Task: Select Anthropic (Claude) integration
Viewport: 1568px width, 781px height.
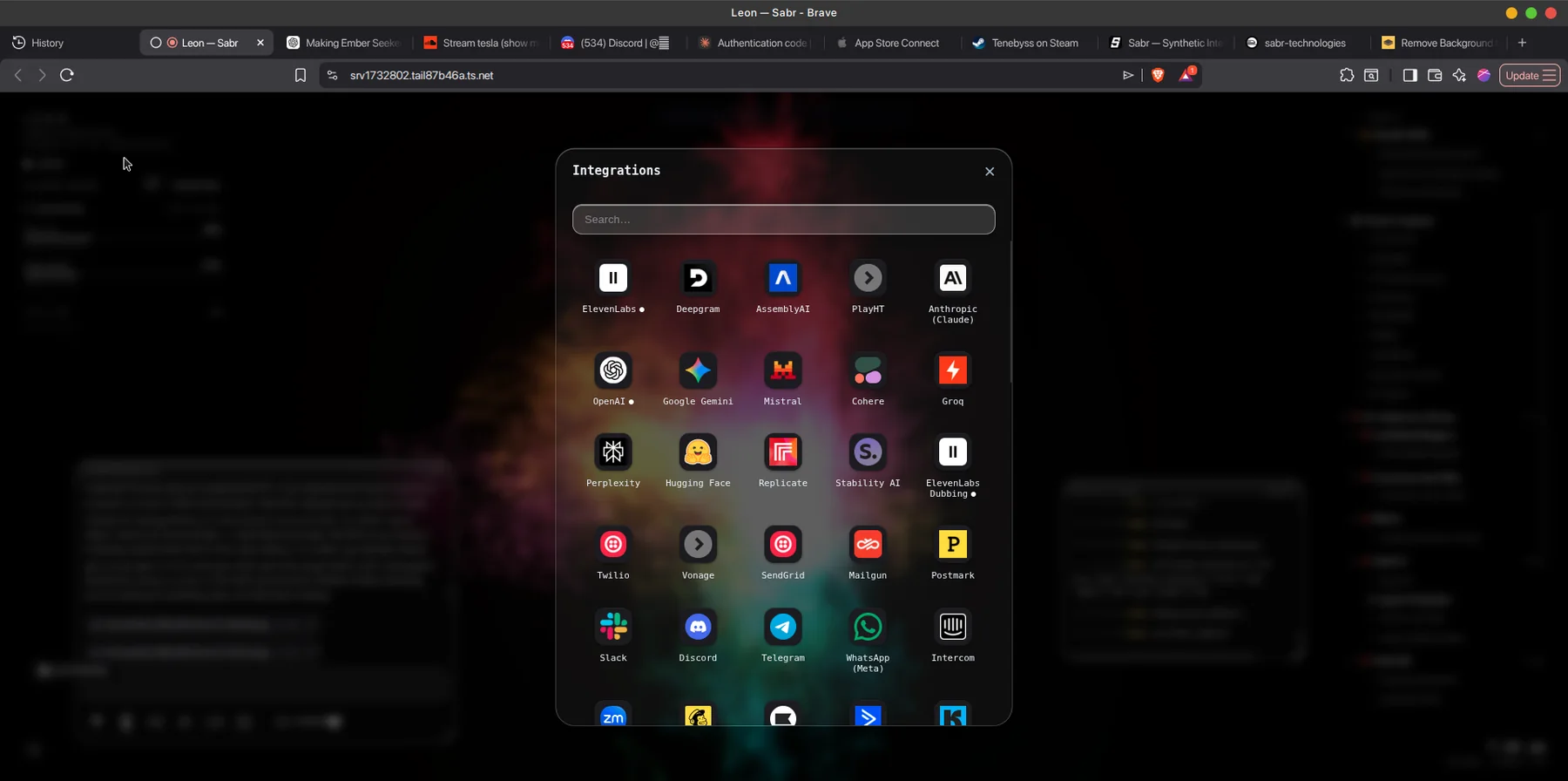Action: point(953,278)
